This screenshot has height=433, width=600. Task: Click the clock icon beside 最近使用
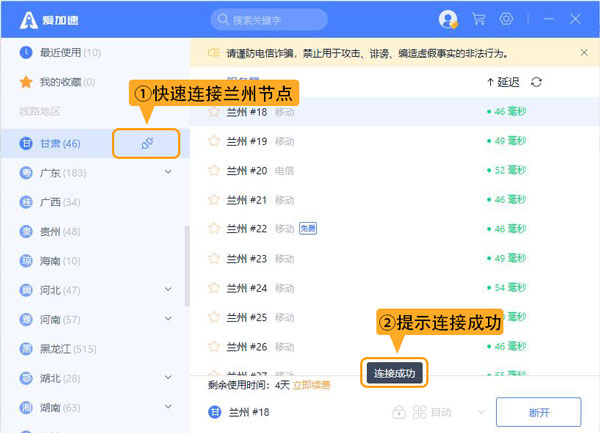26,52
